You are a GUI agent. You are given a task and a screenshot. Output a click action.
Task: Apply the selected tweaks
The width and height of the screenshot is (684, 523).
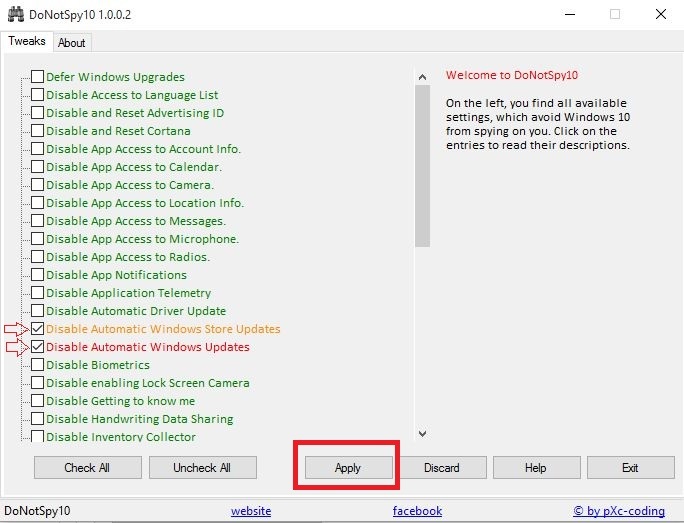point(348,468)
